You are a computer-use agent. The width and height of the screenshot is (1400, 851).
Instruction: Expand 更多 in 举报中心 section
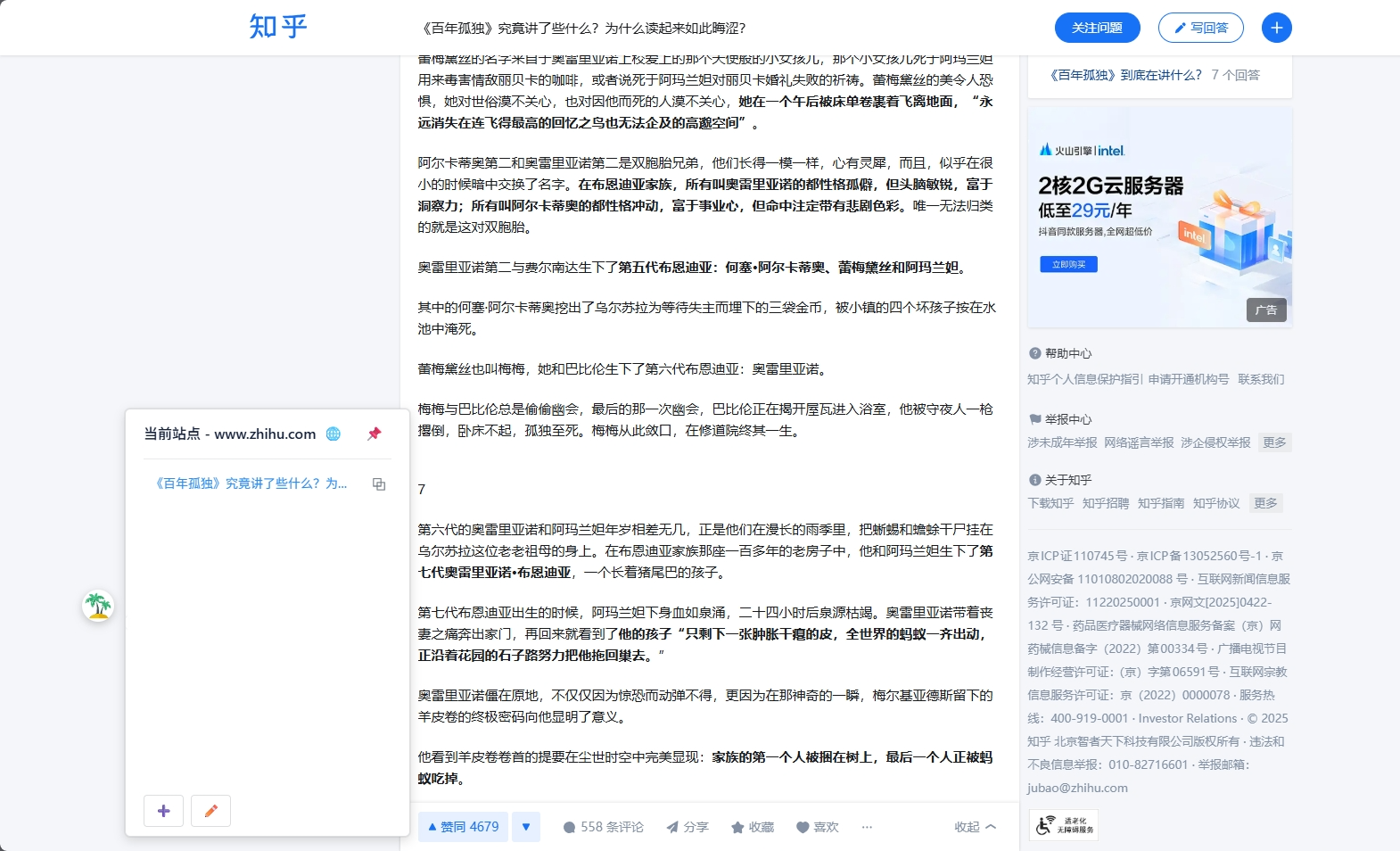tap(1274, 442)
